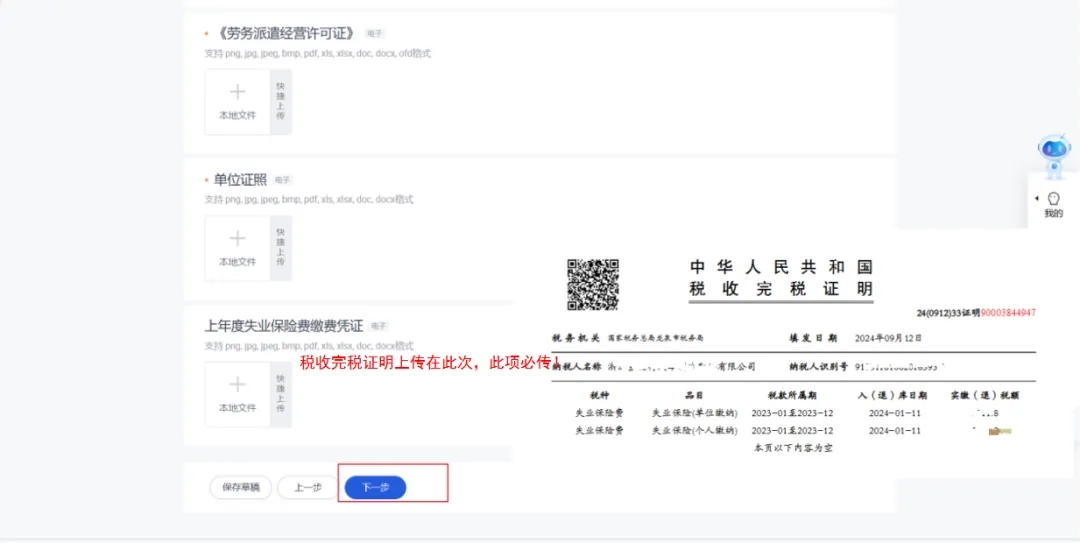Click the 单位证照 section title
Screen dimensions: 1080x543
pyautogui.click(x=240, y=180)
